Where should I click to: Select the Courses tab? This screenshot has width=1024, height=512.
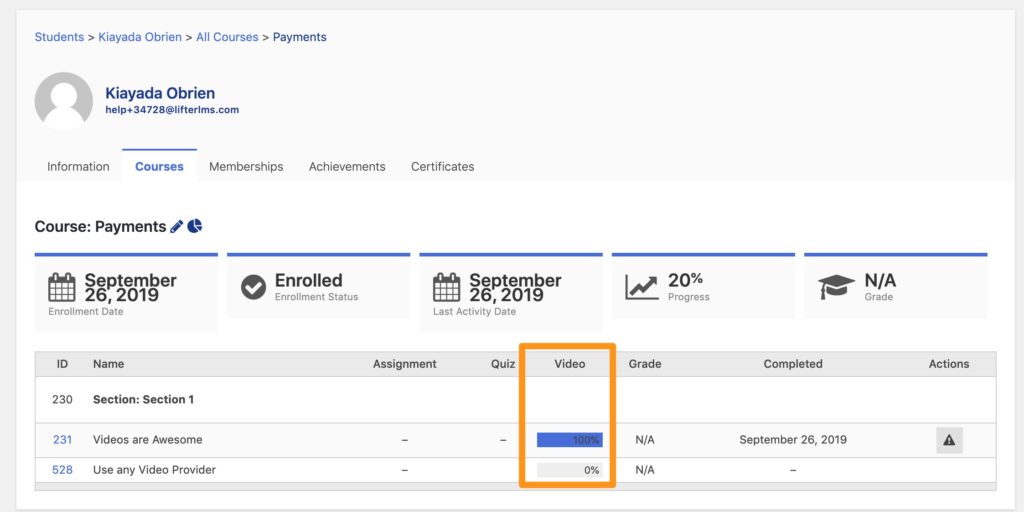(x=159, y=167)
